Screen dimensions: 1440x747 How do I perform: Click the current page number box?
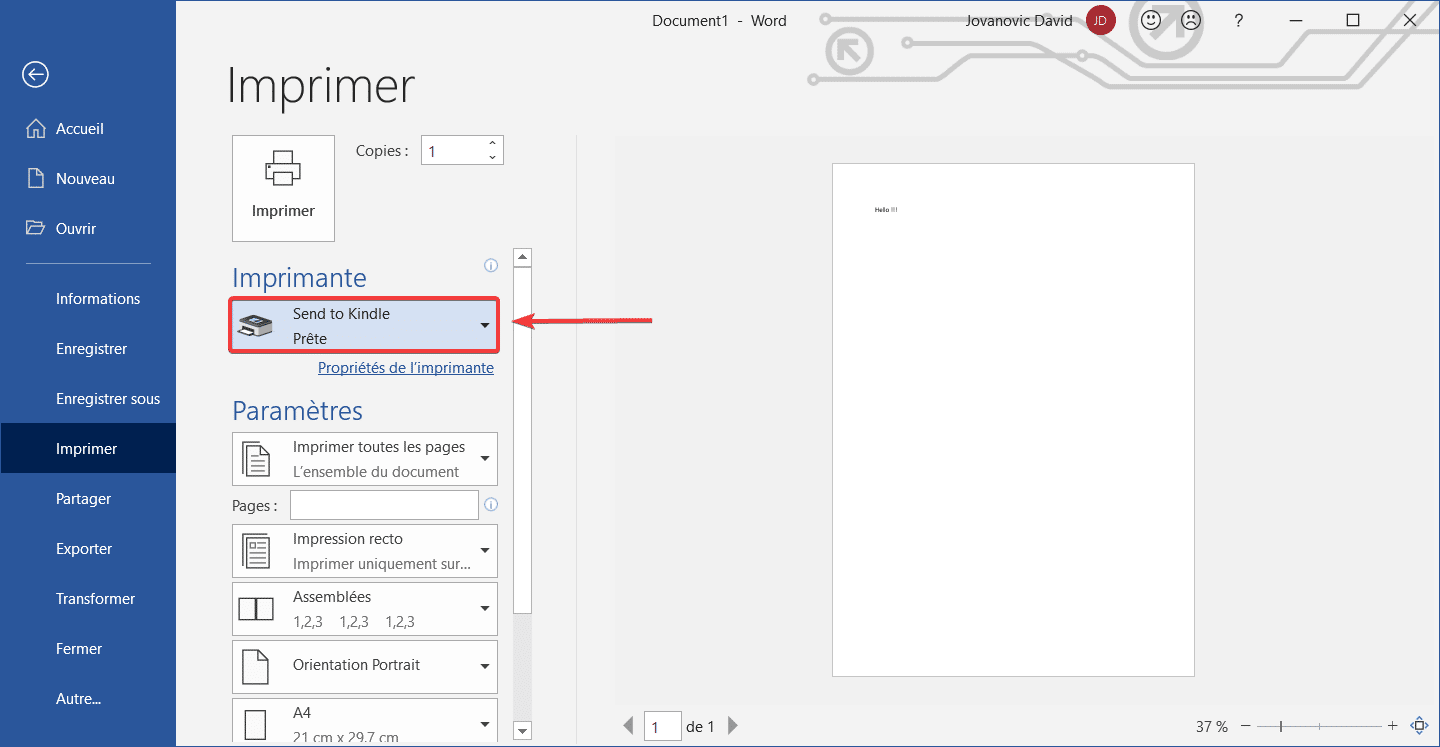[x=663, y=726]
